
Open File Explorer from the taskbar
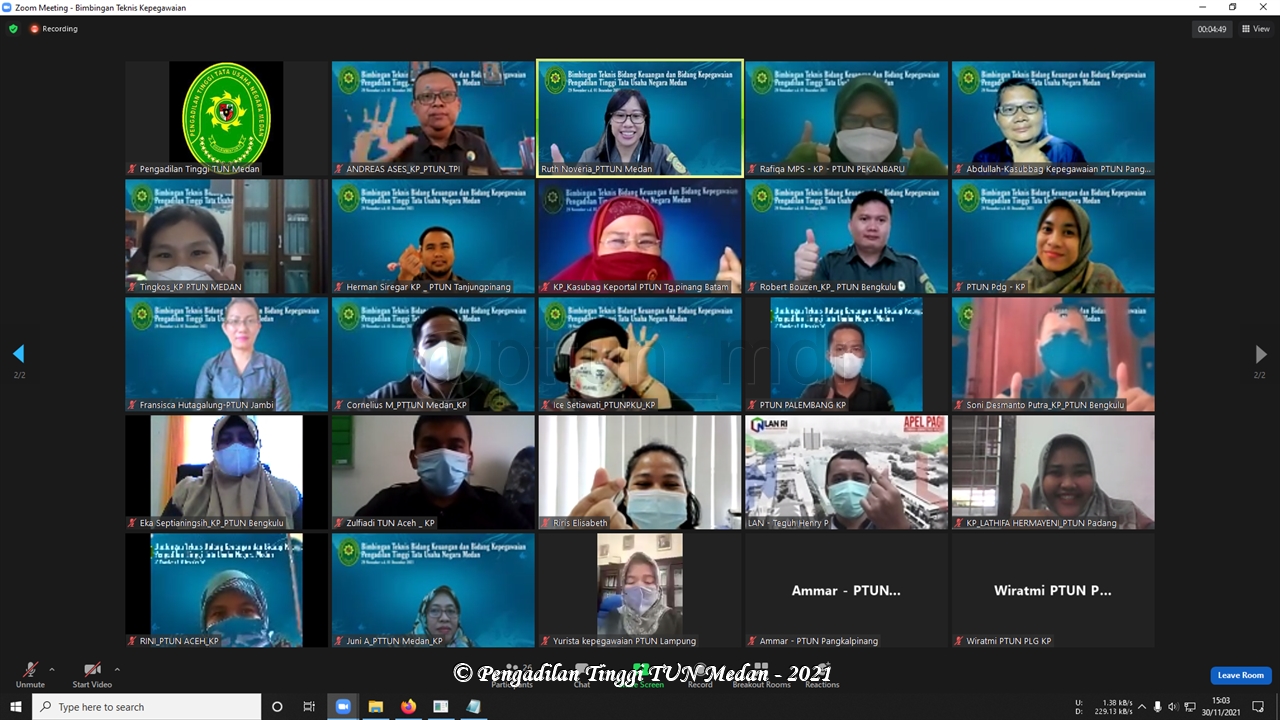pos(375,707)
